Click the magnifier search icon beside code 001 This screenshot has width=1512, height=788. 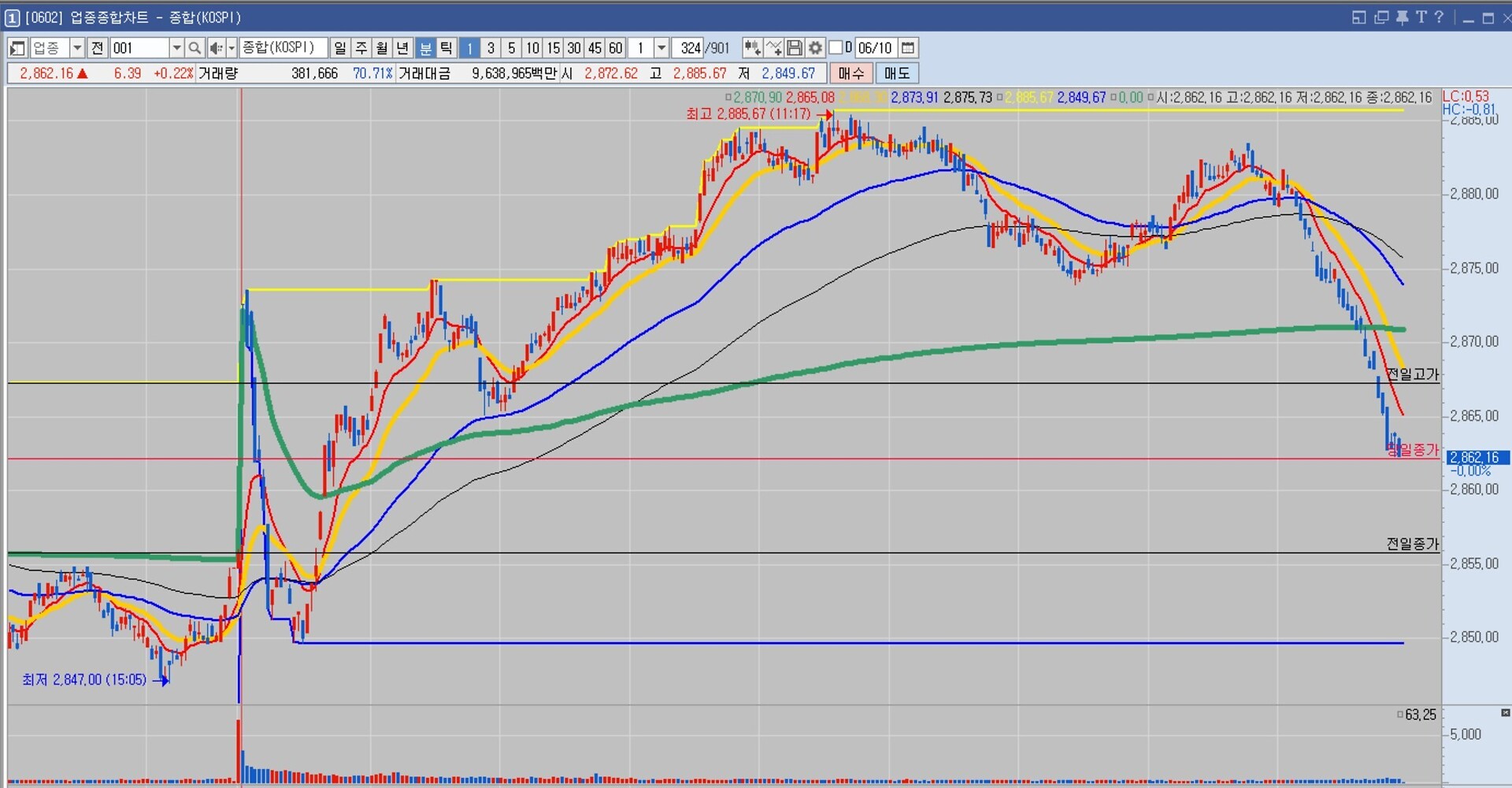pyautogui.click(x=195, y=48)
